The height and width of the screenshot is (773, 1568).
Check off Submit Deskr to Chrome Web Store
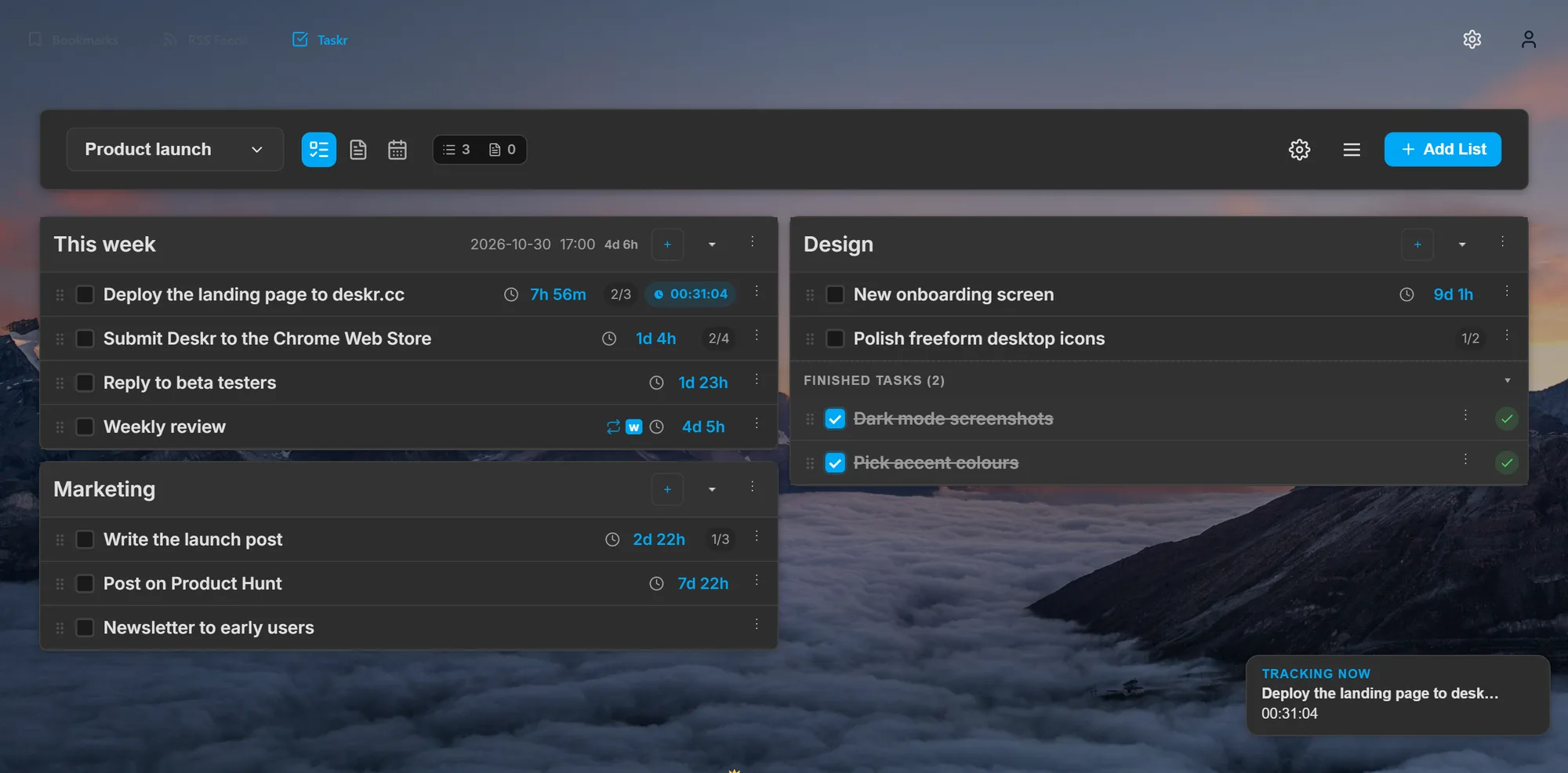pyautogui.click(x=85, y=339)
